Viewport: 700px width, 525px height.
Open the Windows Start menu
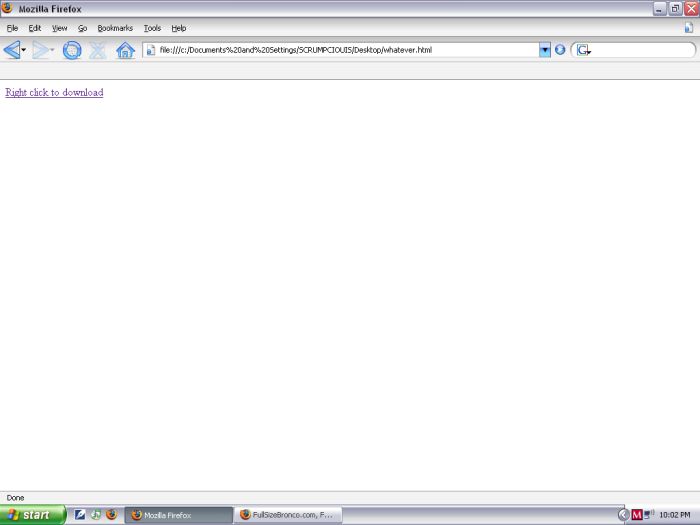[33, 515]
